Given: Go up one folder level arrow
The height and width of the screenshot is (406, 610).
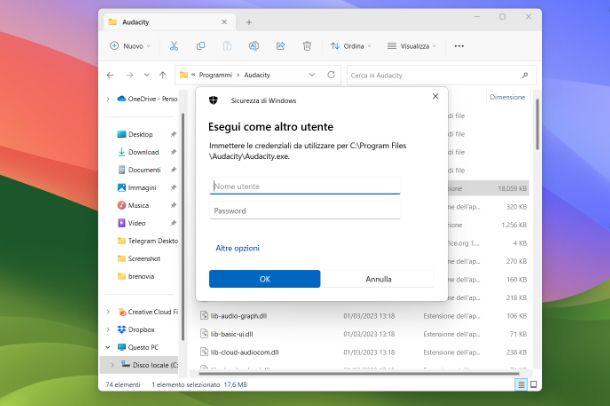Looking at the screenshot, I should pyautogui.click(x=163, y=75).
